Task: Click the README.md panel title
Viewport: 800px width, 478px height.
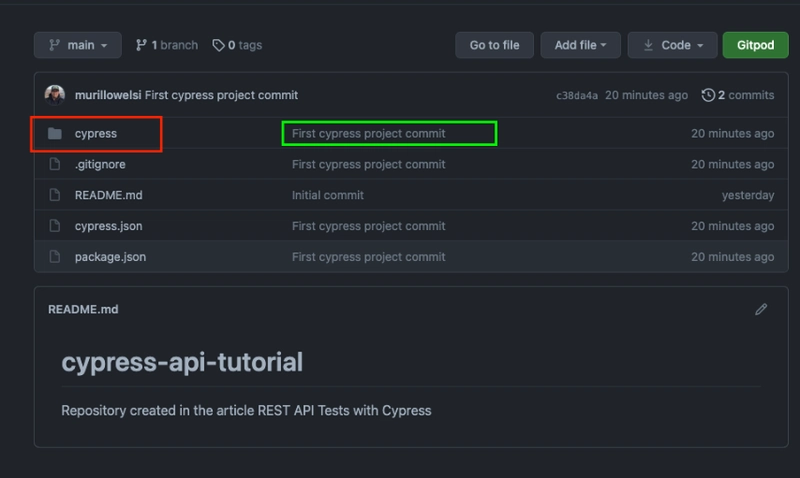Action: click(83, 310)
